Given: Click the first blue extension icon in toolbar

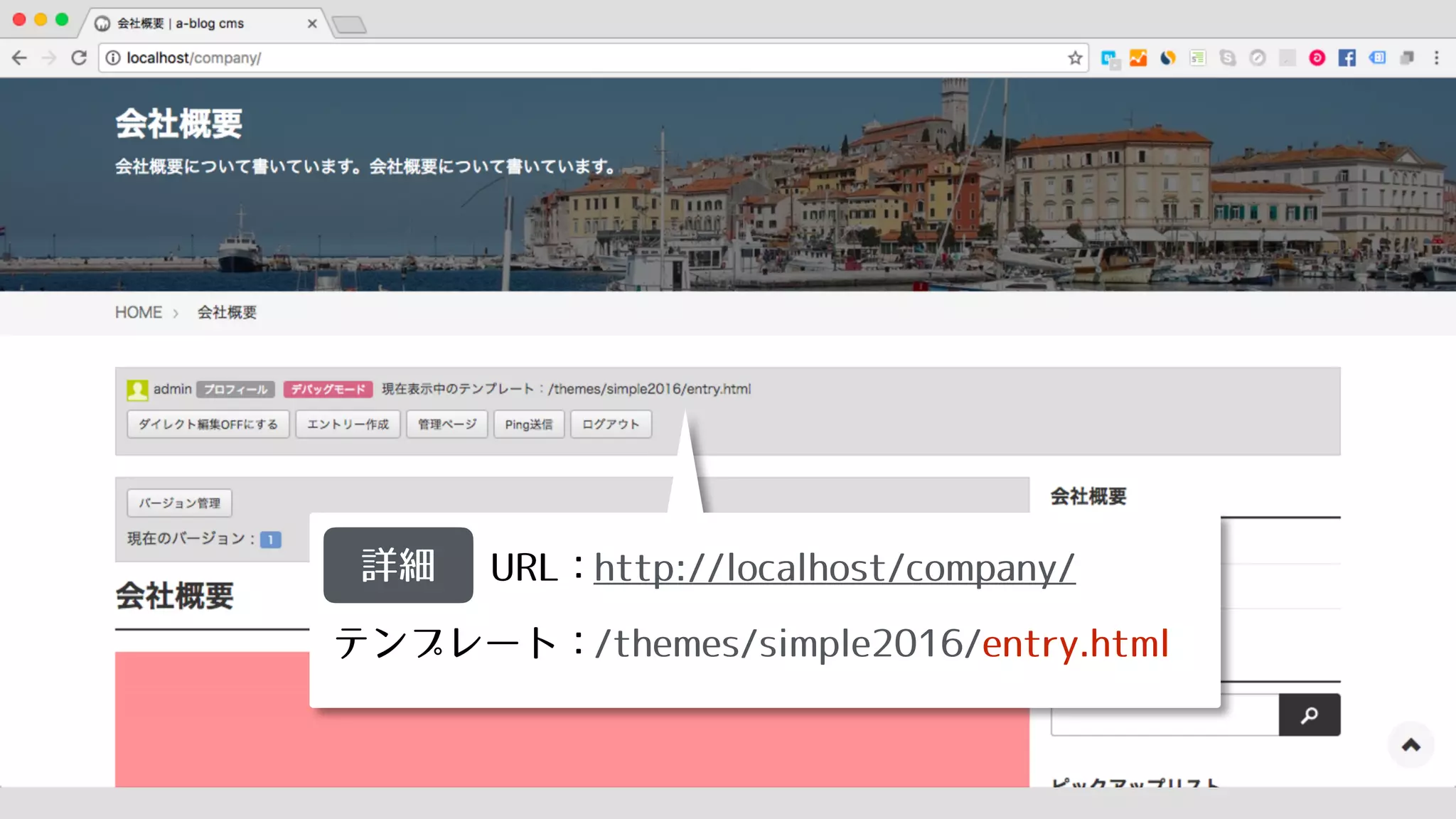Looking at the screenshot, I should click(1109, 58).
